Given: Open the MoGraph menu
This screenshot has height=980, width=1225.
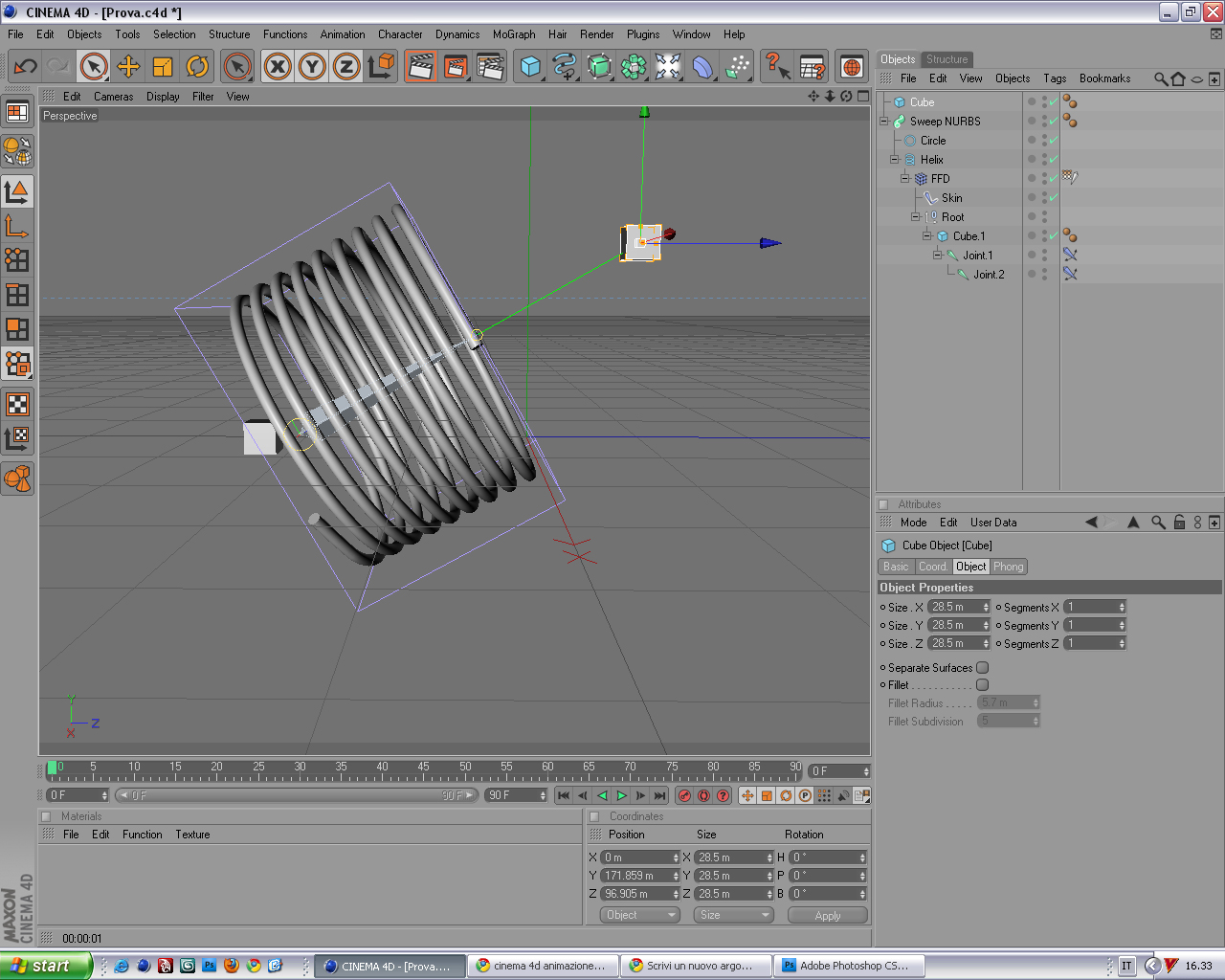Looking at the screenshot, I should coord(513,34).
